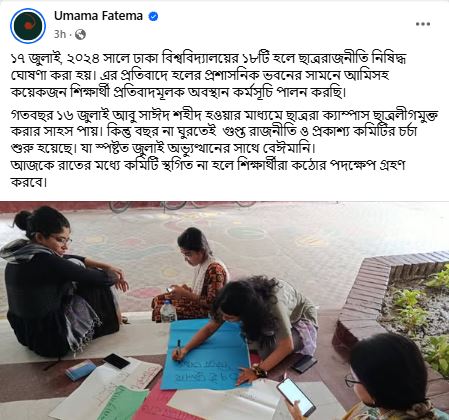Click the woman in the patterned dress
This screenshot has height=420, width=449.
click(x=192, y=273)
